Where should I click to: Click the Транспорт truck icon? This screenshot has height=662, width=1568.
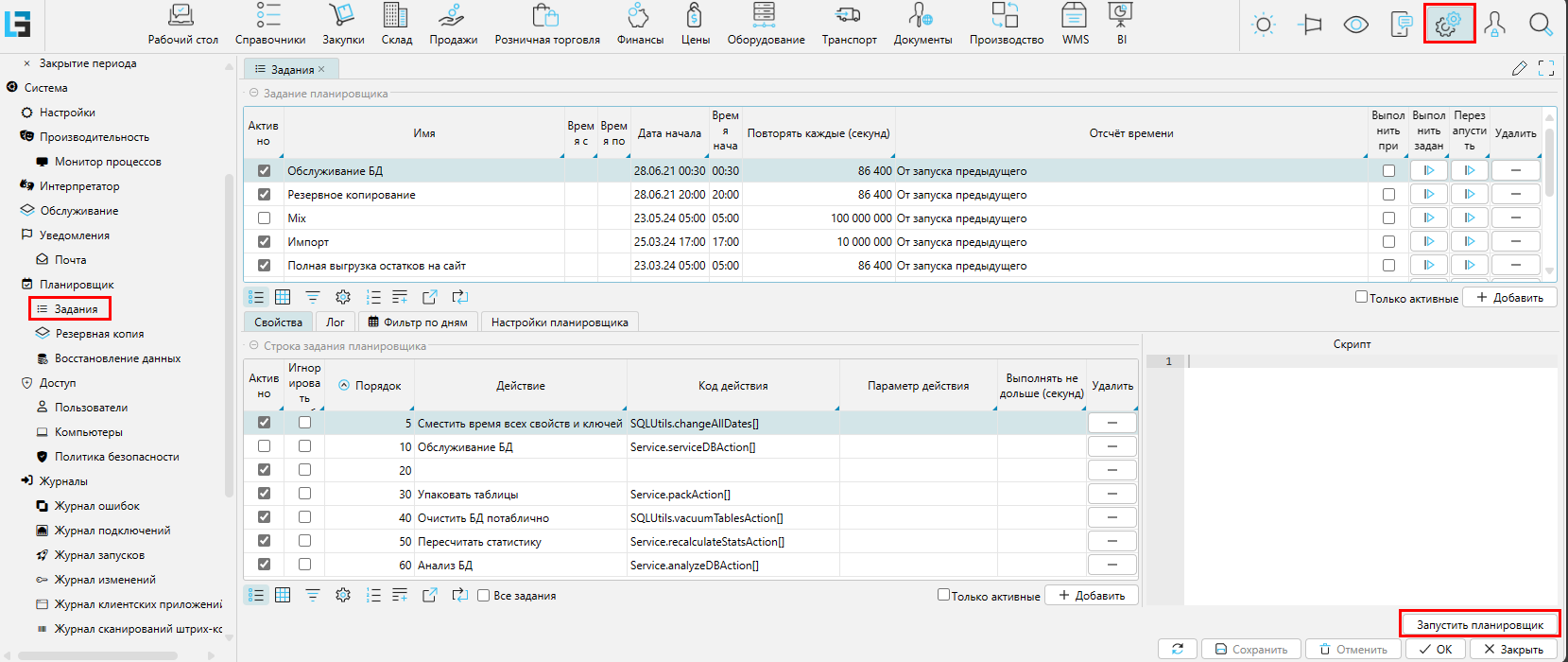click(848, 17)
